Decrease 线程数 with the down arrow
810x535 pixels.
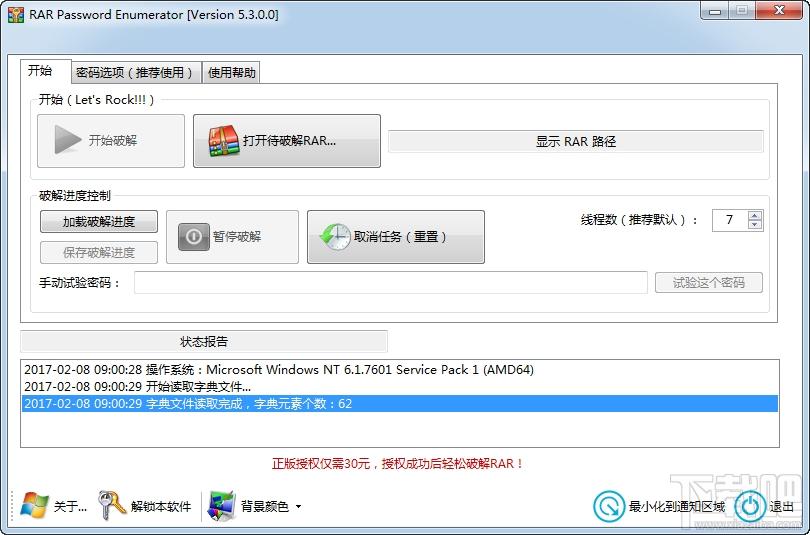pos(755,225)
